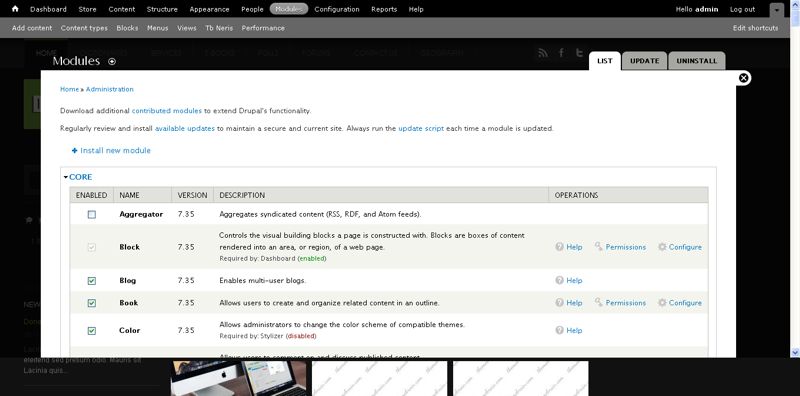Click the Permissions key icon in Block row
The image size is (800, 396).
pyautogui.click(x=598, y=246)
